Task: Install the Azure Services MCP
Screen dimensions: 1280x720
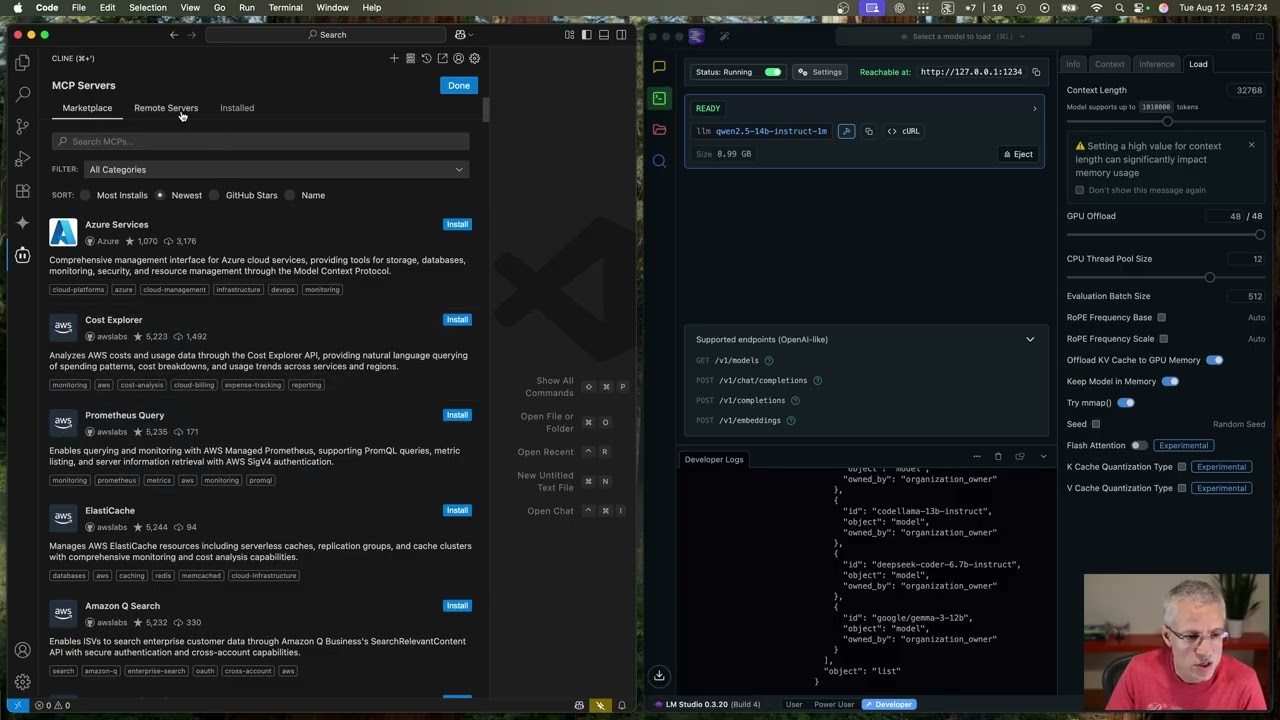Action: [x=457, y=224]
